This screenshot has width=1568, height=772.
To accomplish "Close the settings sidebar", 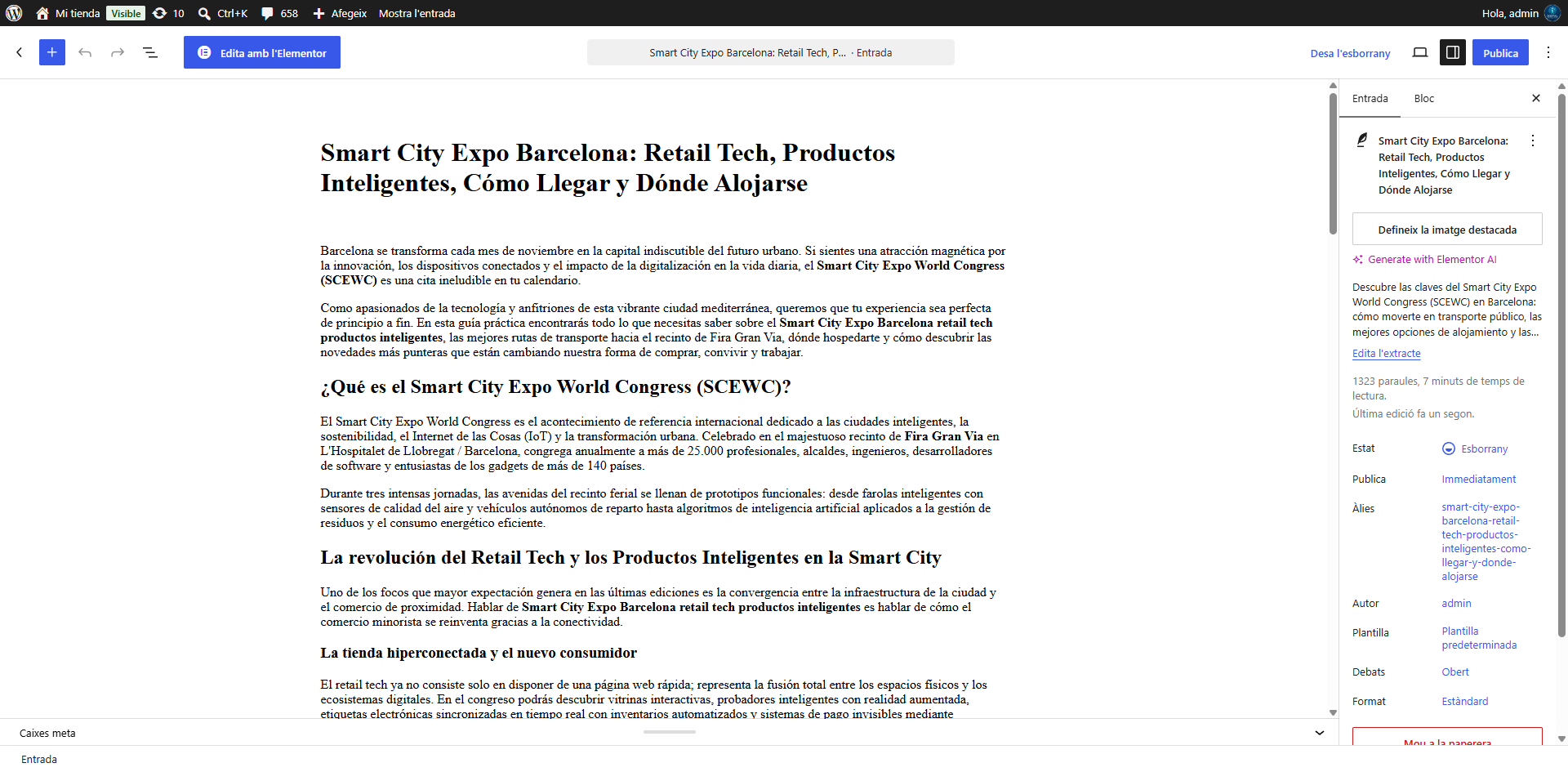I will tap(1536, 98).
